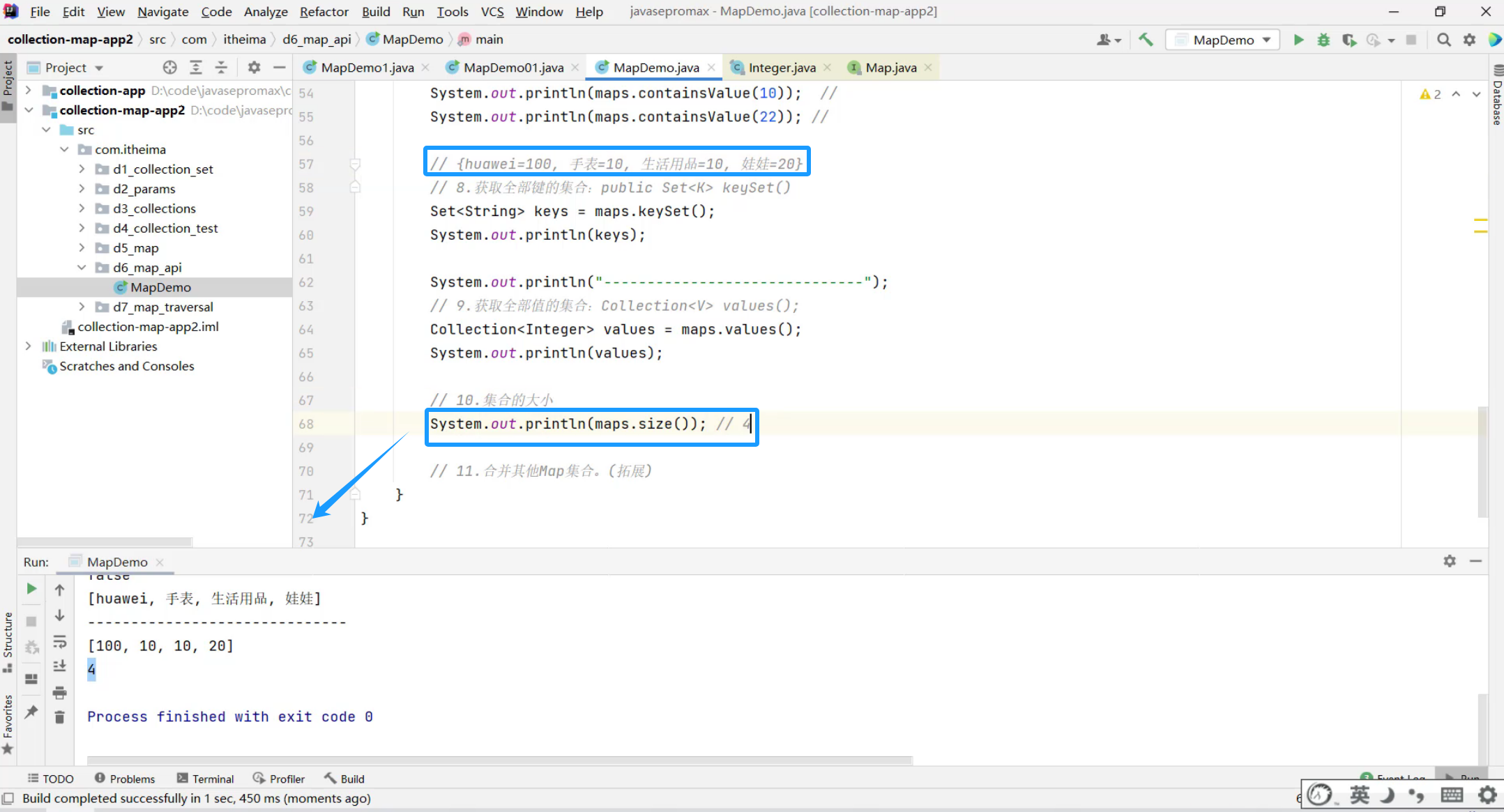Click Collapse All icon in Project panel

pos(221,68)
